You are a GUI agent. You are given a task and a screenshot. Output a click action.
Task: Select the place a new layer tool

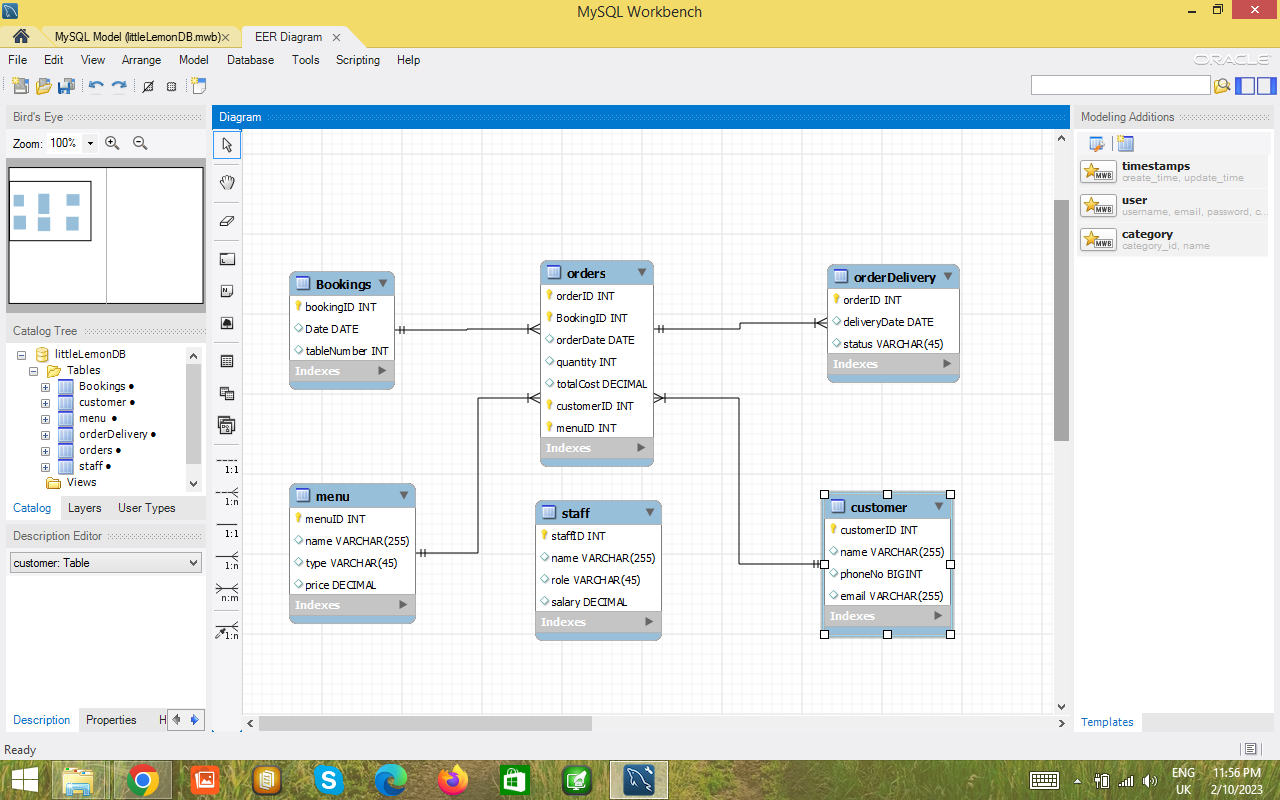coord(226,258)
